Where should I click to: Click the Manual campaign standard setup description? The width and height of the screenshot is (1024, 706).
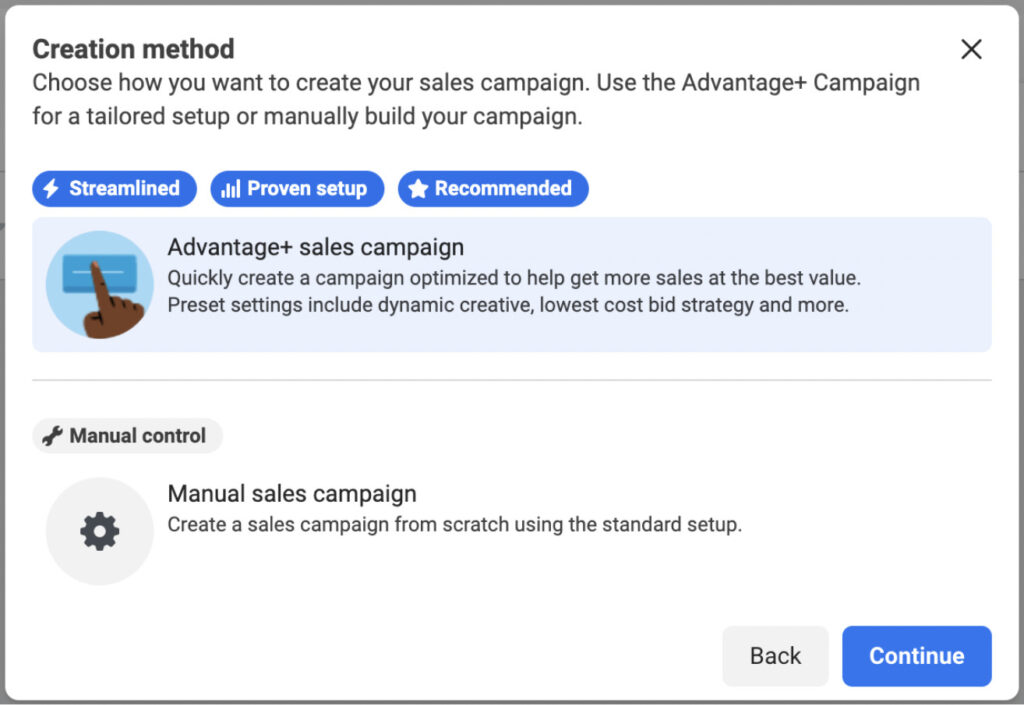tap(455, 524)
